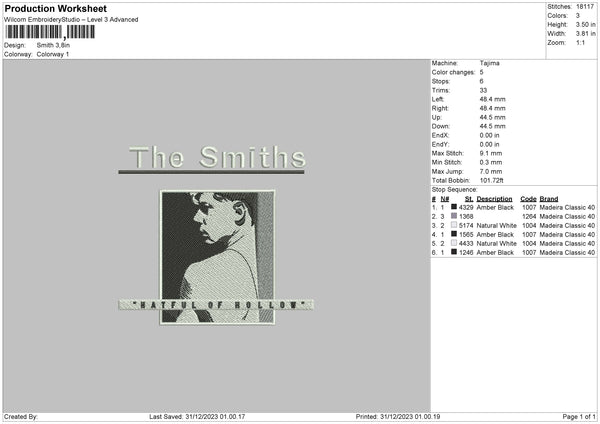Click the Description column header
Image resolution: width=600 pixels, height=424 pixels.
point(494,199)
